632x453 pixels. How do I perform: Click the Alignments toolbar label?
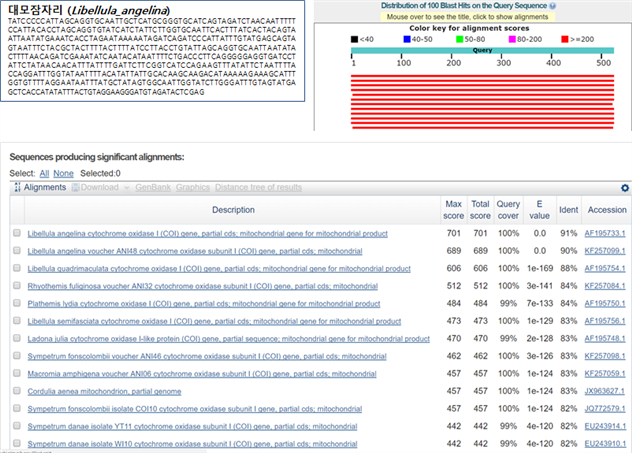[45, 187]
